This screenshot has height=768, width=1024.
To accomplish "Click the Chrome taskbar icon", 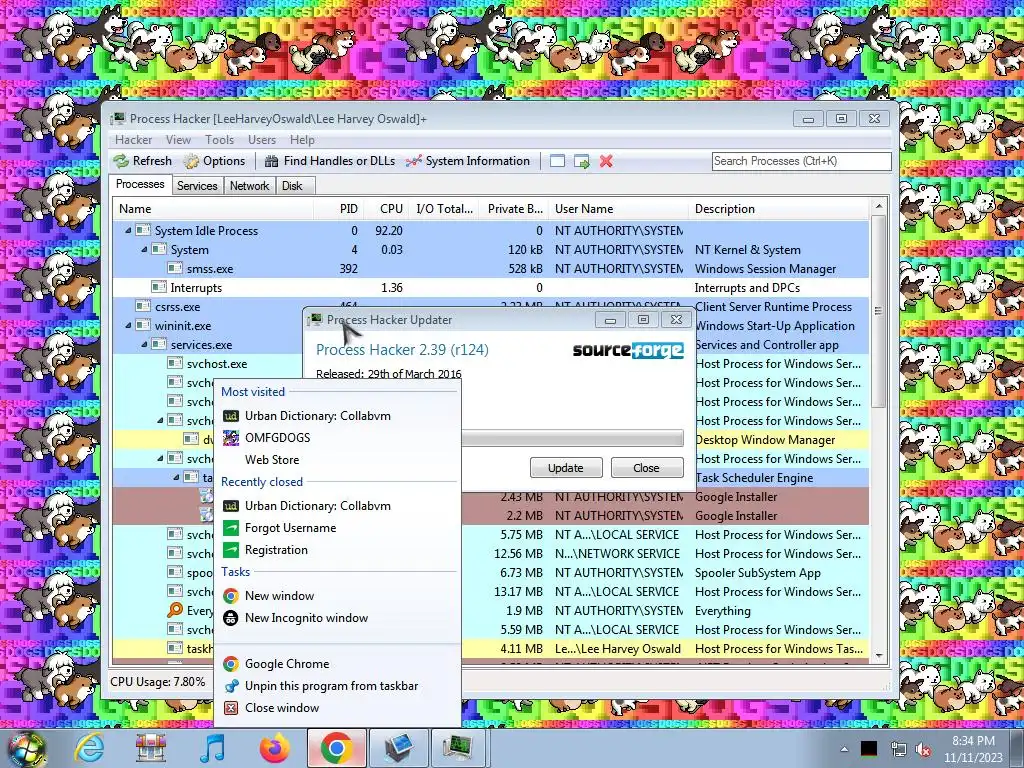I will tap(336, 748).
